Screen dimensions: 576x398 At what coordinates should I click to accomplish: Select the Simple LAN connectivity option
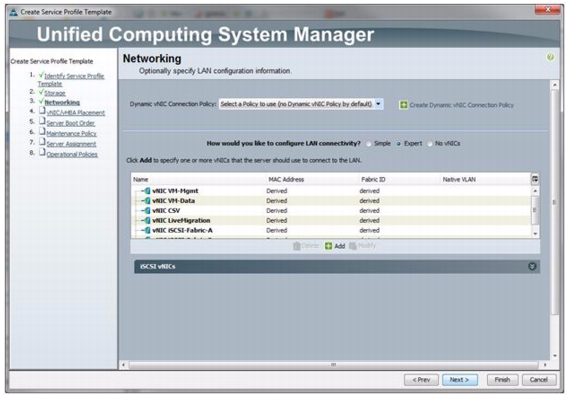coord(368,144)
